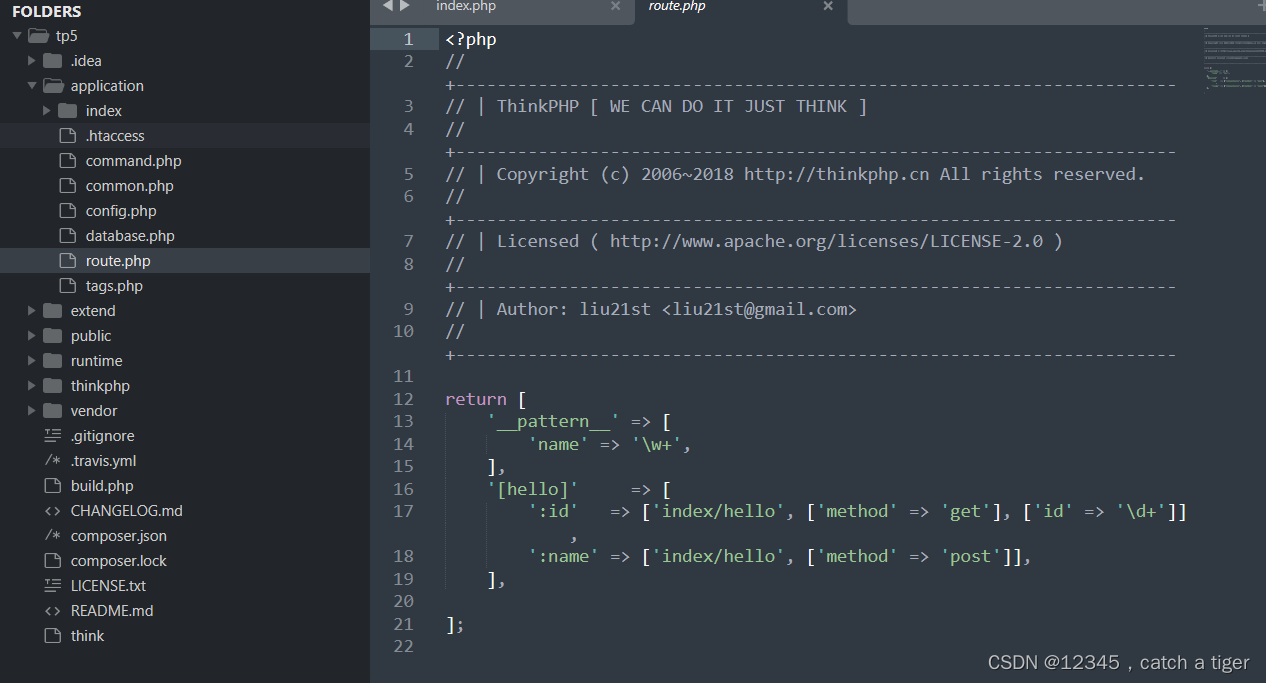1266x683 pixels.
Task: Click the ':name' string on line 18
Action: coord(563,556)
